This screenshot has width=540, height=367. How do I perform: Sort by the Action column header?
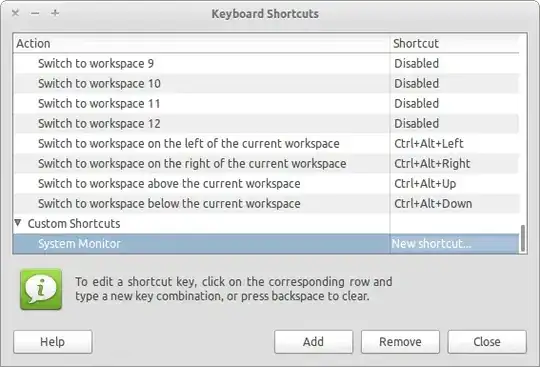coord(201,43)
